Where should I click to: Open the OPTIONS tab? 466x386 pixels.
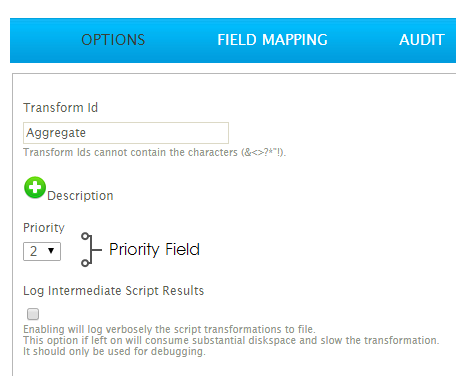click(x=113, y=40)
